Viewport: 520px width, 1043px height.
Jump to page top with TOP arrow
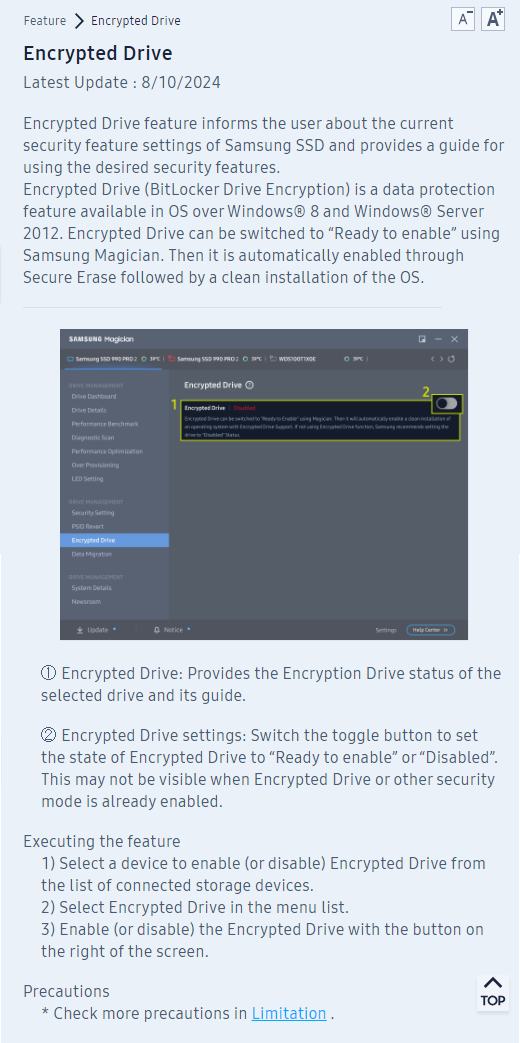click(x=493, y=993)
